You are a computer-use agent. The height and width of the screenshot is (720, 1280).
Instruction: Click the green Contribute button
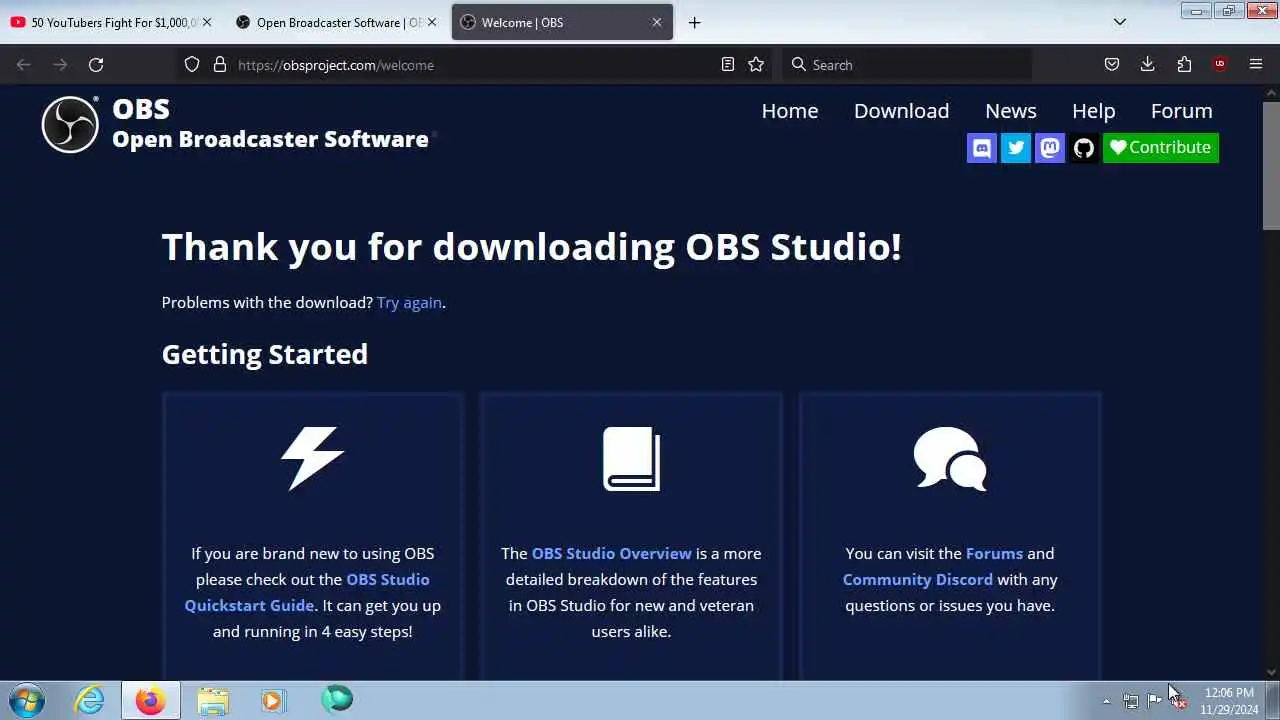[1161, 148]
